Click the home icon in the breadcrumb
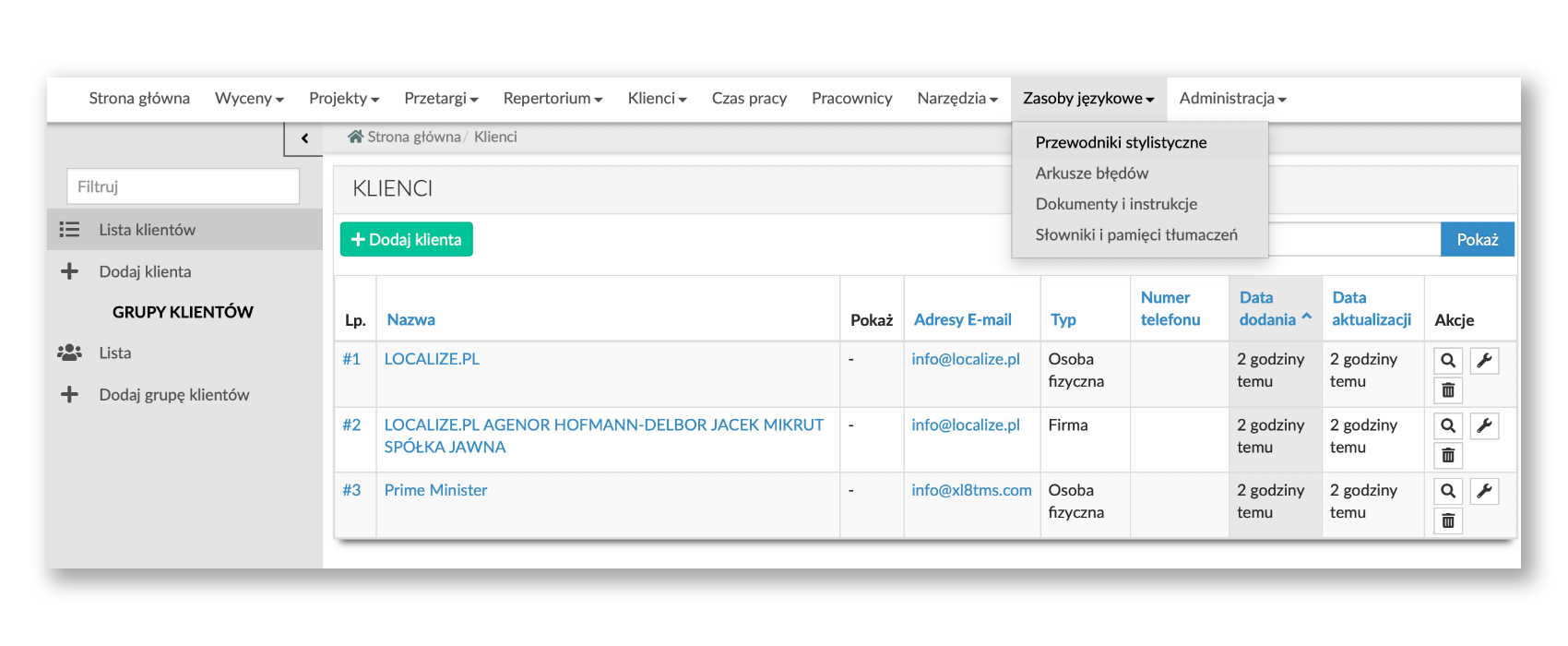The image size is (1568, 646). (355, 137)
